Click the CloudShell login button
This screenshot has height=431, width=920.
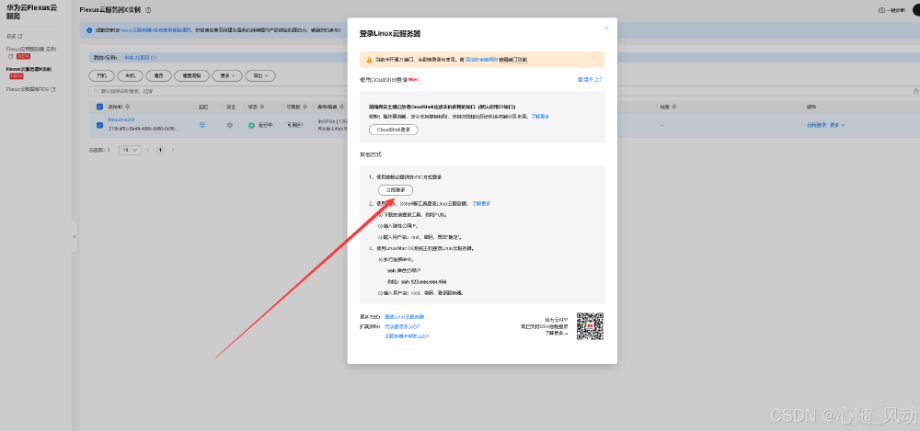point(393,130)
